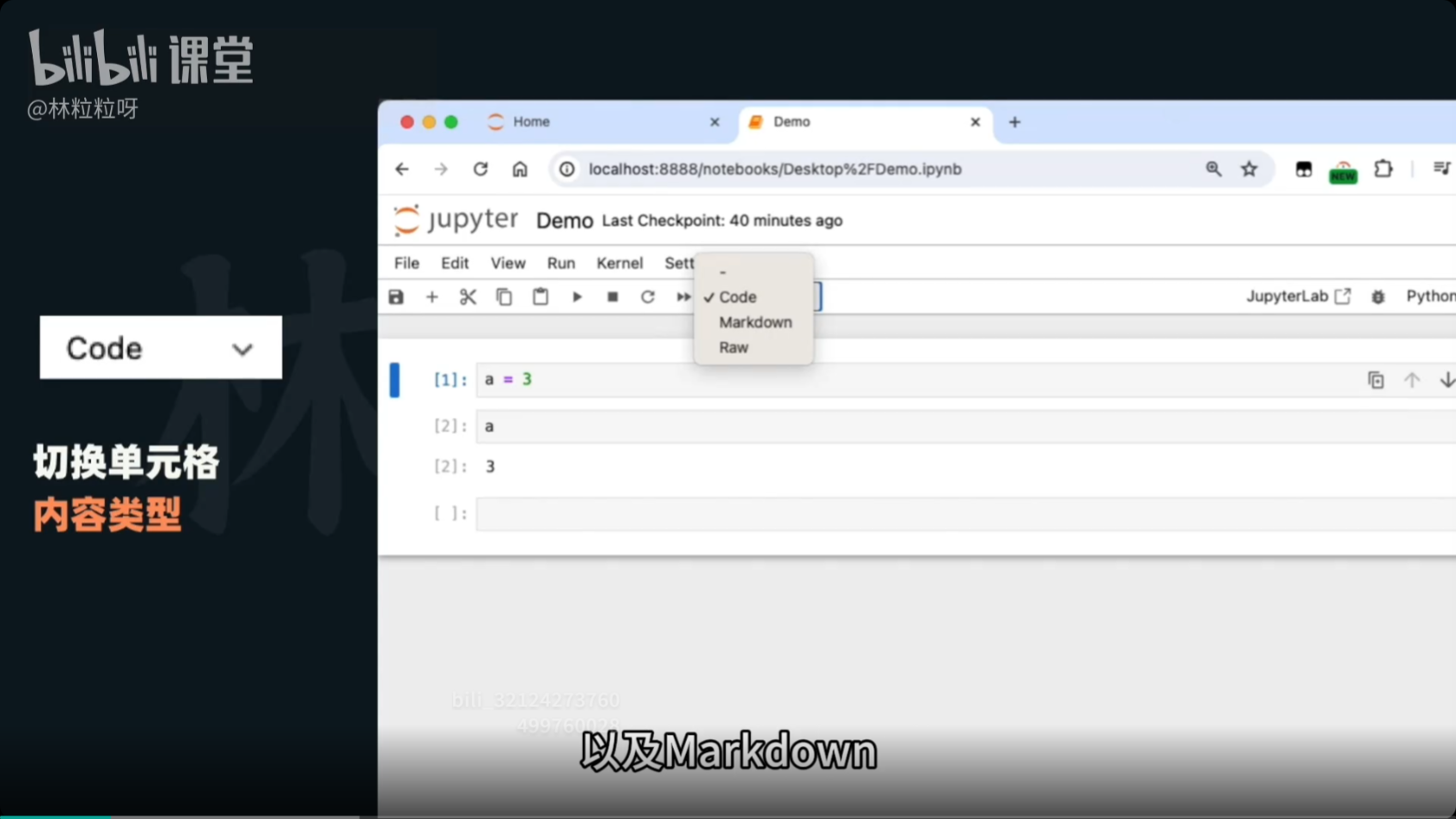Choose Raw from the cell type list
This screenshot has width=1456, height=819.
point(733,347)
